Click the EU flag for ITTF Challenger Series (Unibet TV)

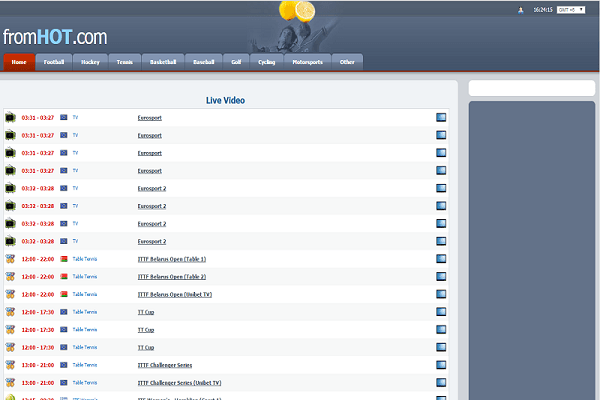[64, 382]
